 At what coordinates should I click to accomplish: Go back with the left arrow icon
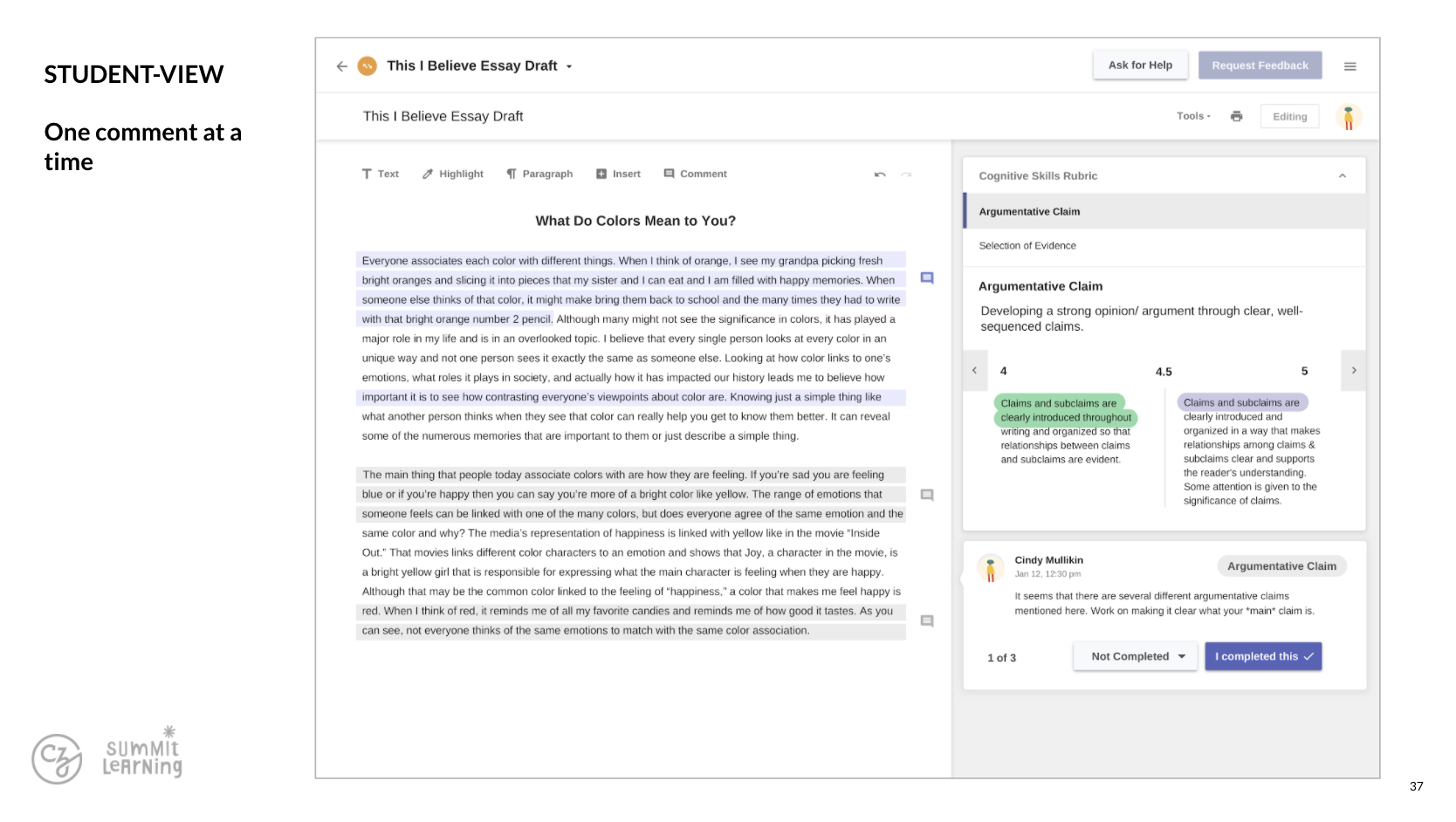pyautogui.click(x=341, y=66)
